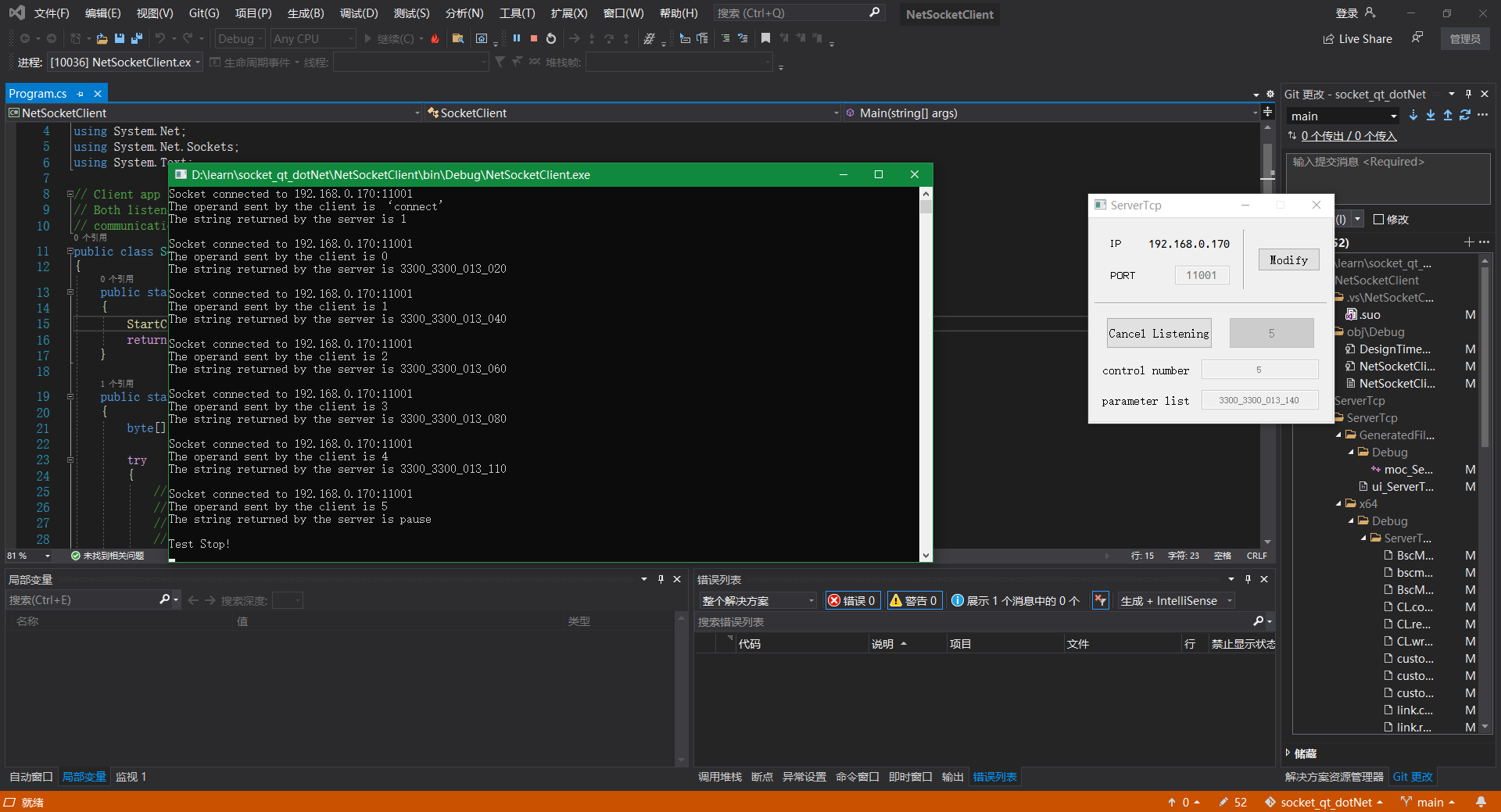Open the 文件(F) menu
The image size is (1501, 812).
(x=52, y=13)
